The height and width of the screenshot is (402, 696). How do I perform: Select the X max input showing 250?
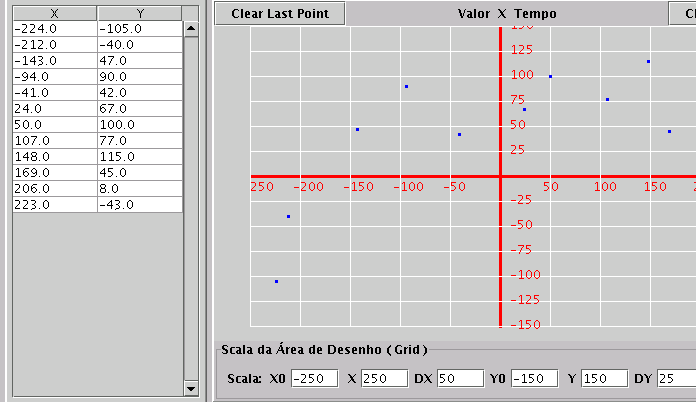(x=384, y=379)
